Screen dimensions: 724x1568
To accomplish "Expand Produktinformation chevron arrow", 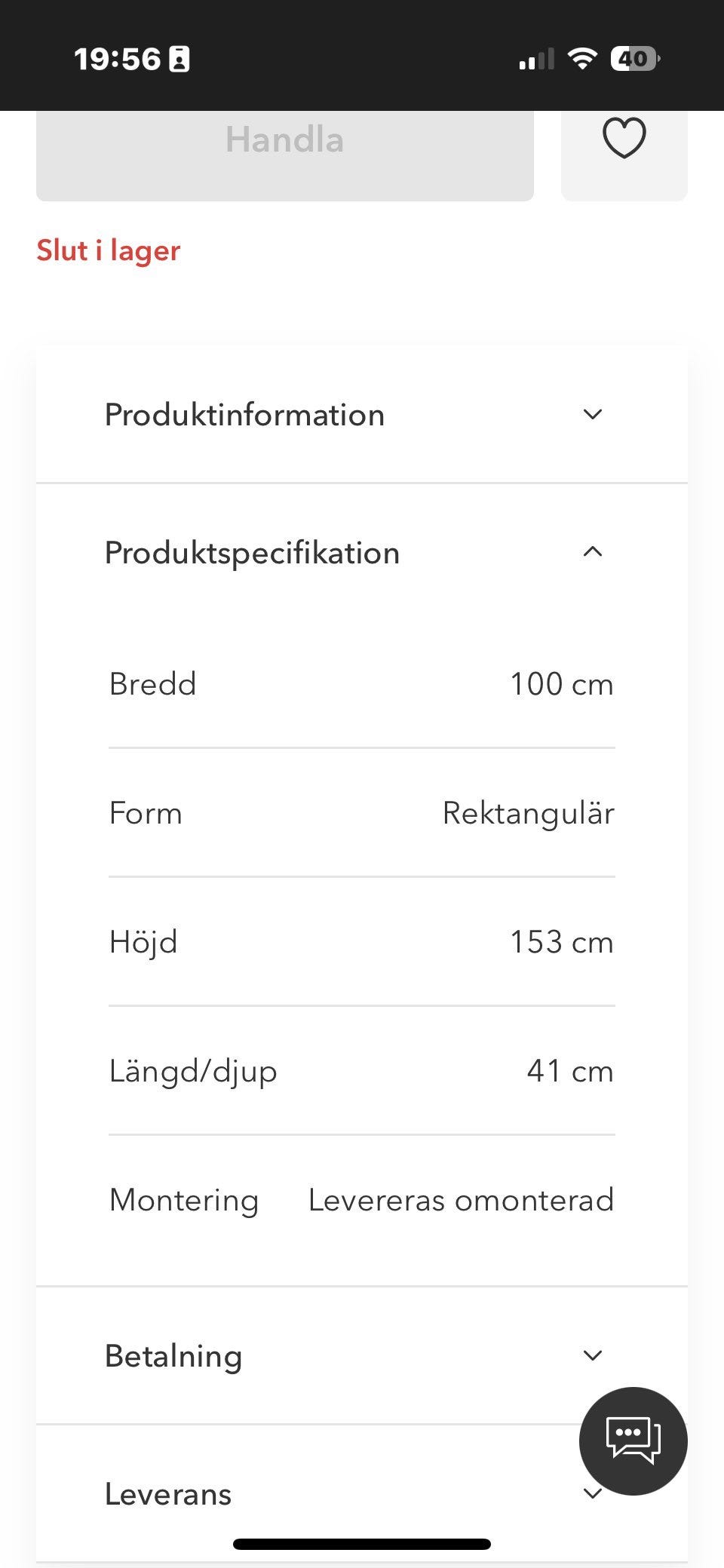I will pos(593,414).
